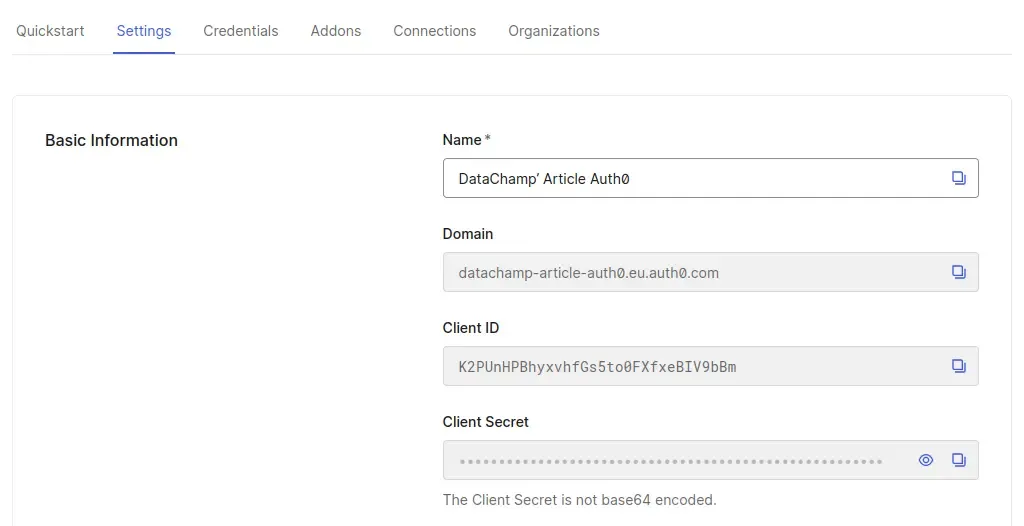Screen dimensions: 1024x526
Task: Focus the Name input field
Action: click(x=711, y=178)
